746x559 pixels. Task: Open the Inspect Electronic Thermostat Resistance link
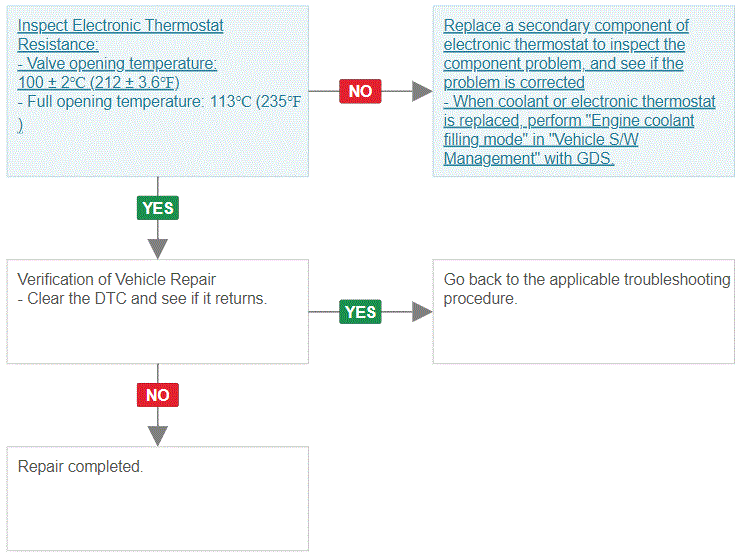coord(120,35)
